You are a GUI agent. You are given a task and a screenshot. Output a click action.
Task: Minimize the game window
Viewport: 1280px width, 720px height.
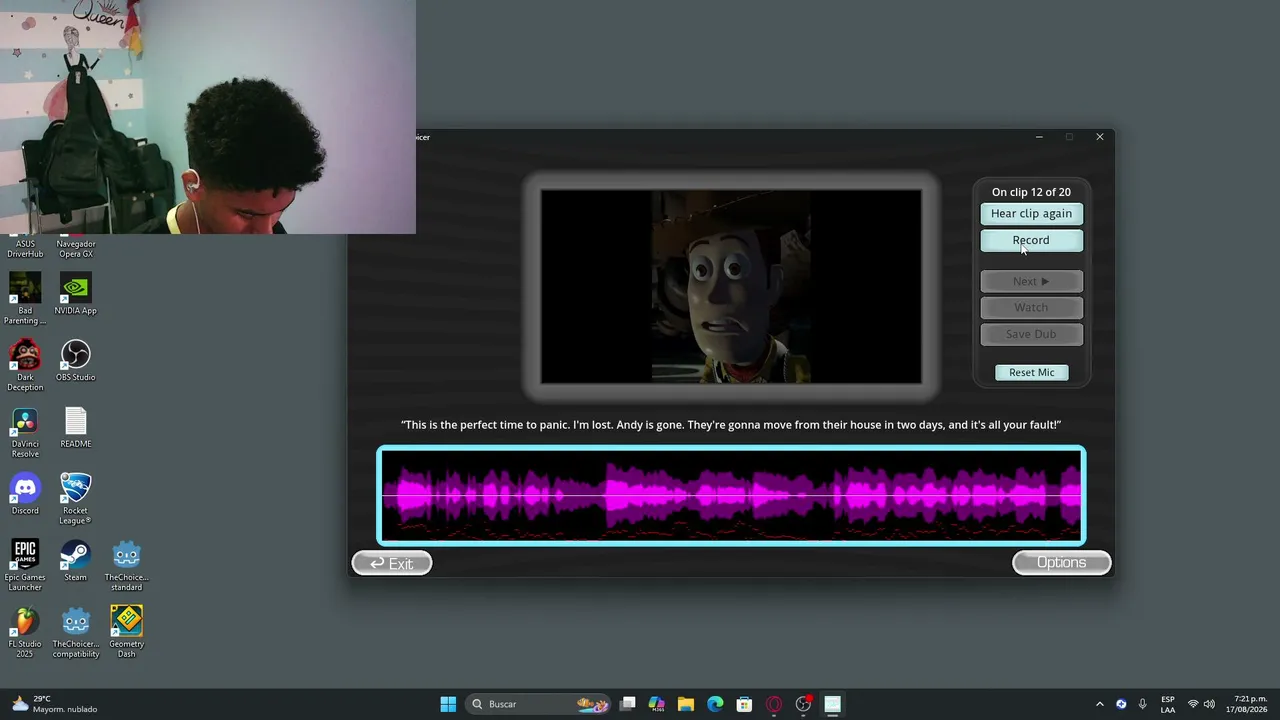coord(1039,137)
